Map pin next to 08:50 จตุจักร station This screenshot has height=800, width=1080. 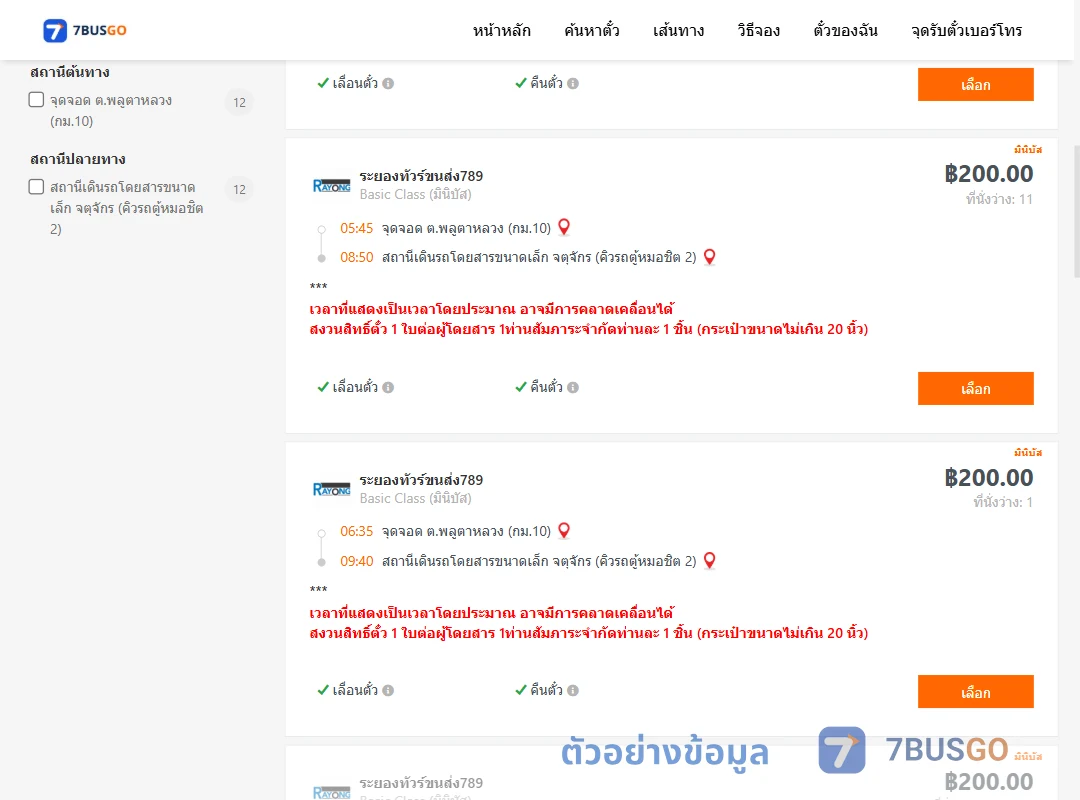click(709, 257)
